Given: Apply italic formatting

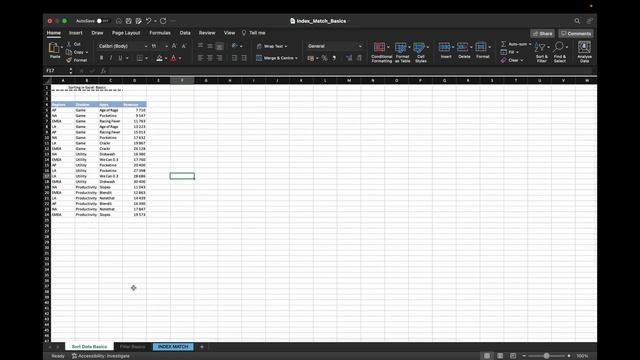Looking at the screenshot, I should coord(111,58).
